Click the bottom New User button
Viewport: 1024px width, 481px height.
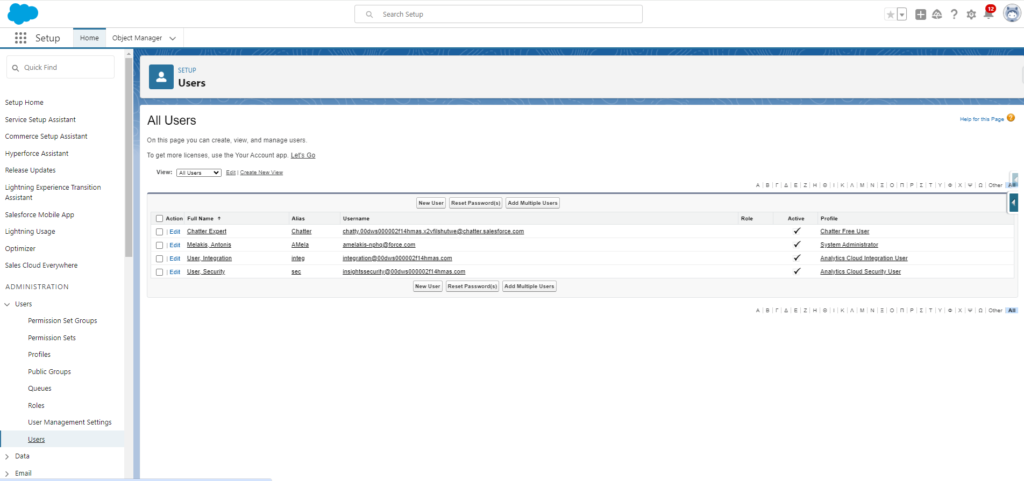pos(428,287)
